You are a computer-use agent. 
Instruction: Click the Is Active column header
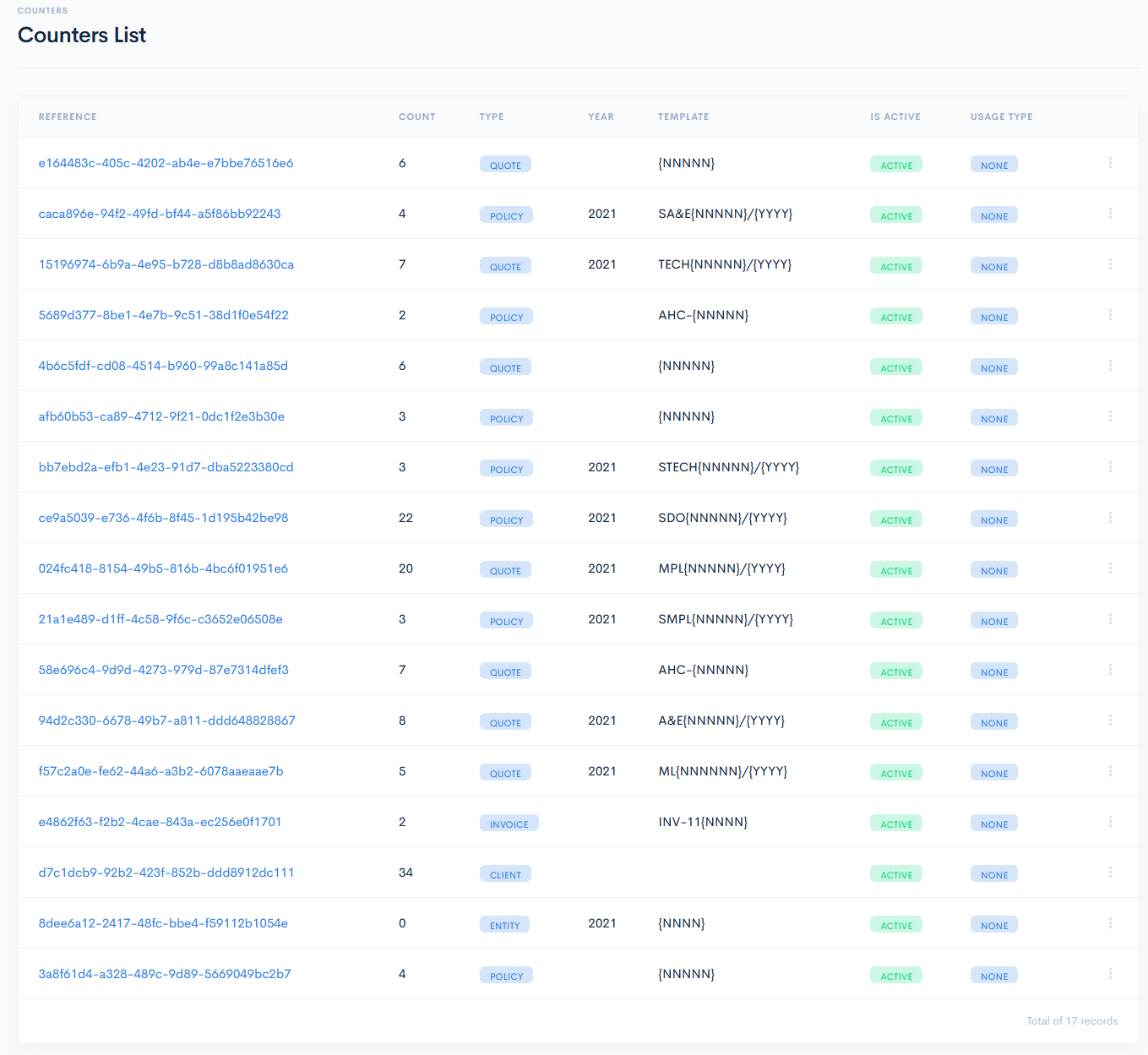click(x=895, y=117)
